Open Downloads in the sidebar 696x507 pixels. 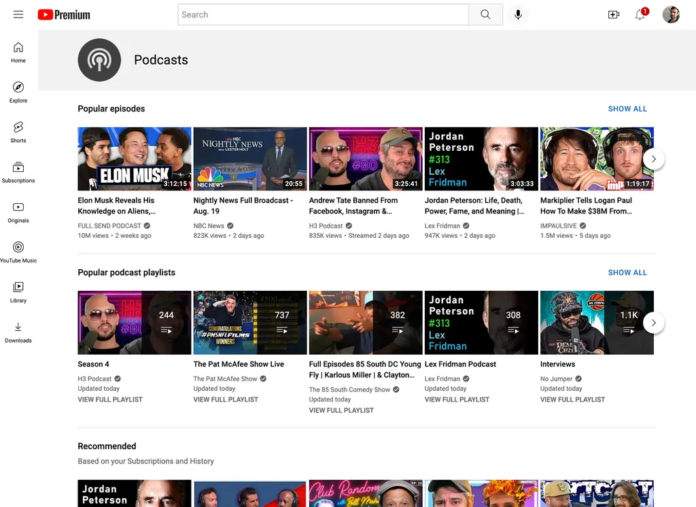click(x=18, y=331)
